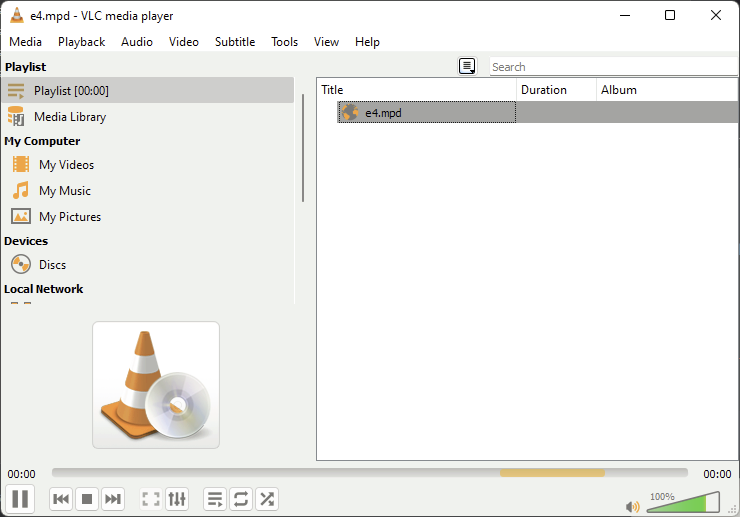740x517 pixels.
Task: Click the My Pictures image icon
Action: click(21, 216)
